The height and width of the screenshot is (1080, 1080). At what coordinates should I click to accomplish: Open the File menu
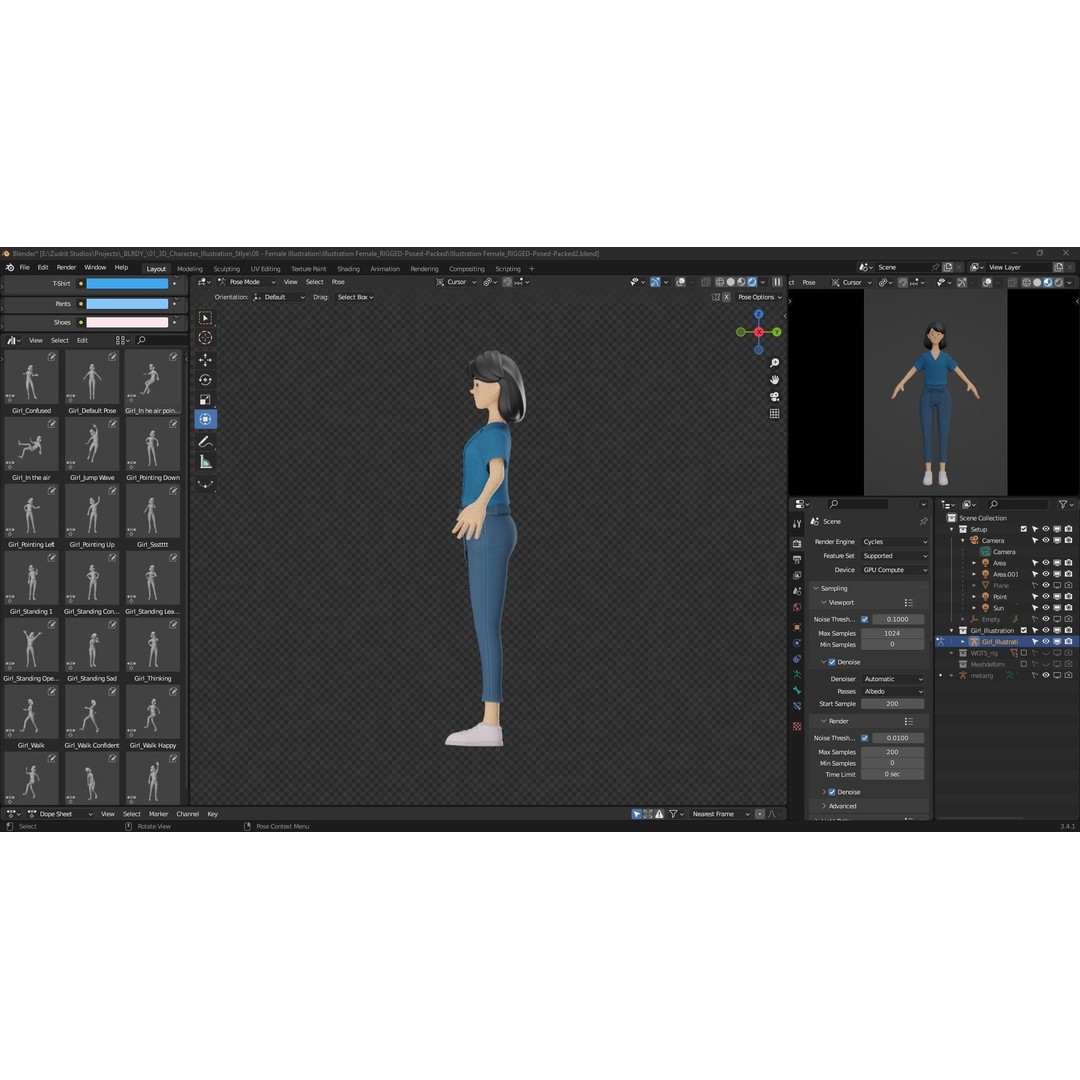[24, 267]
